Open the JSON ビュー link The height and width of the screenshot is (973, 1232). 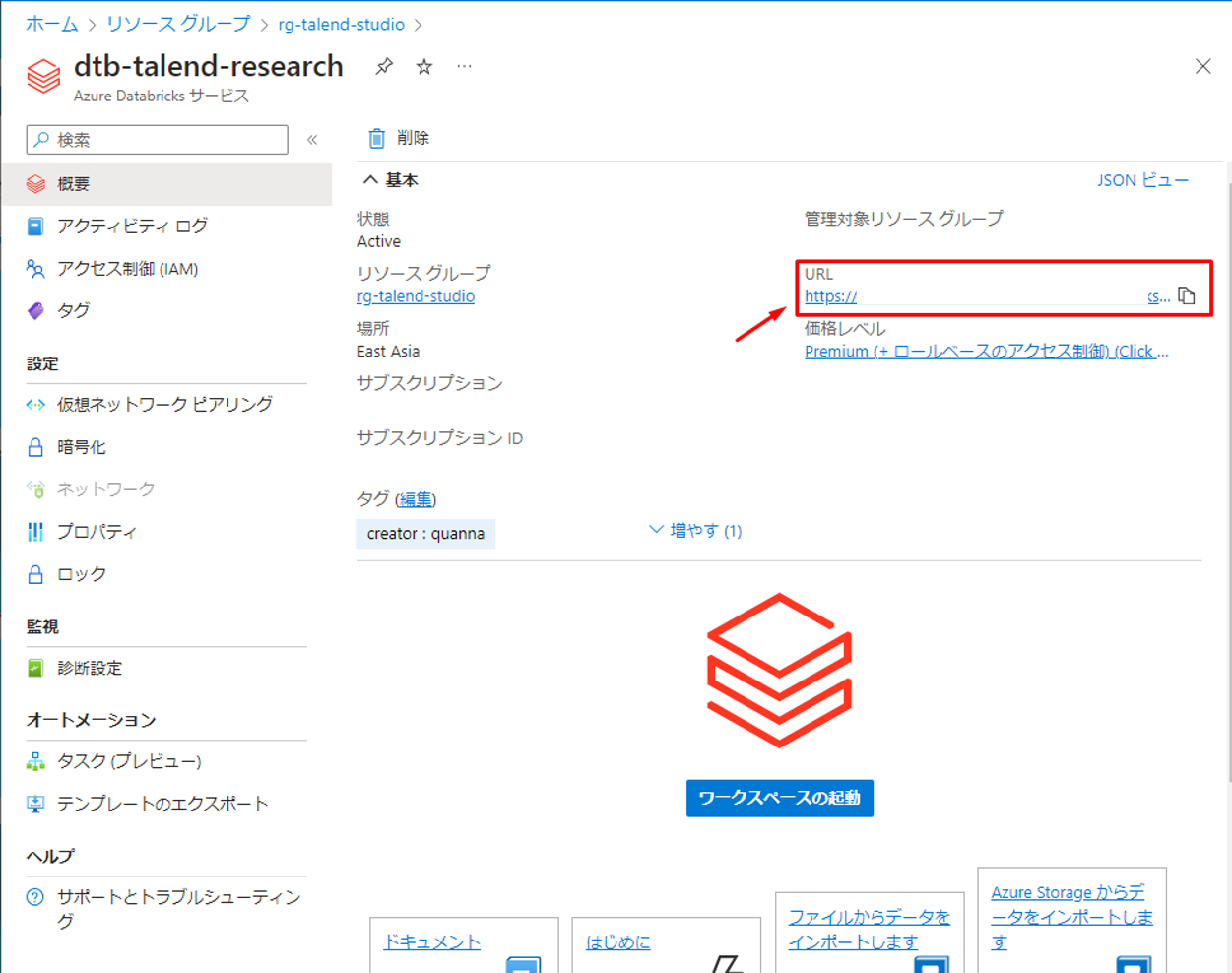[1142, 180]
